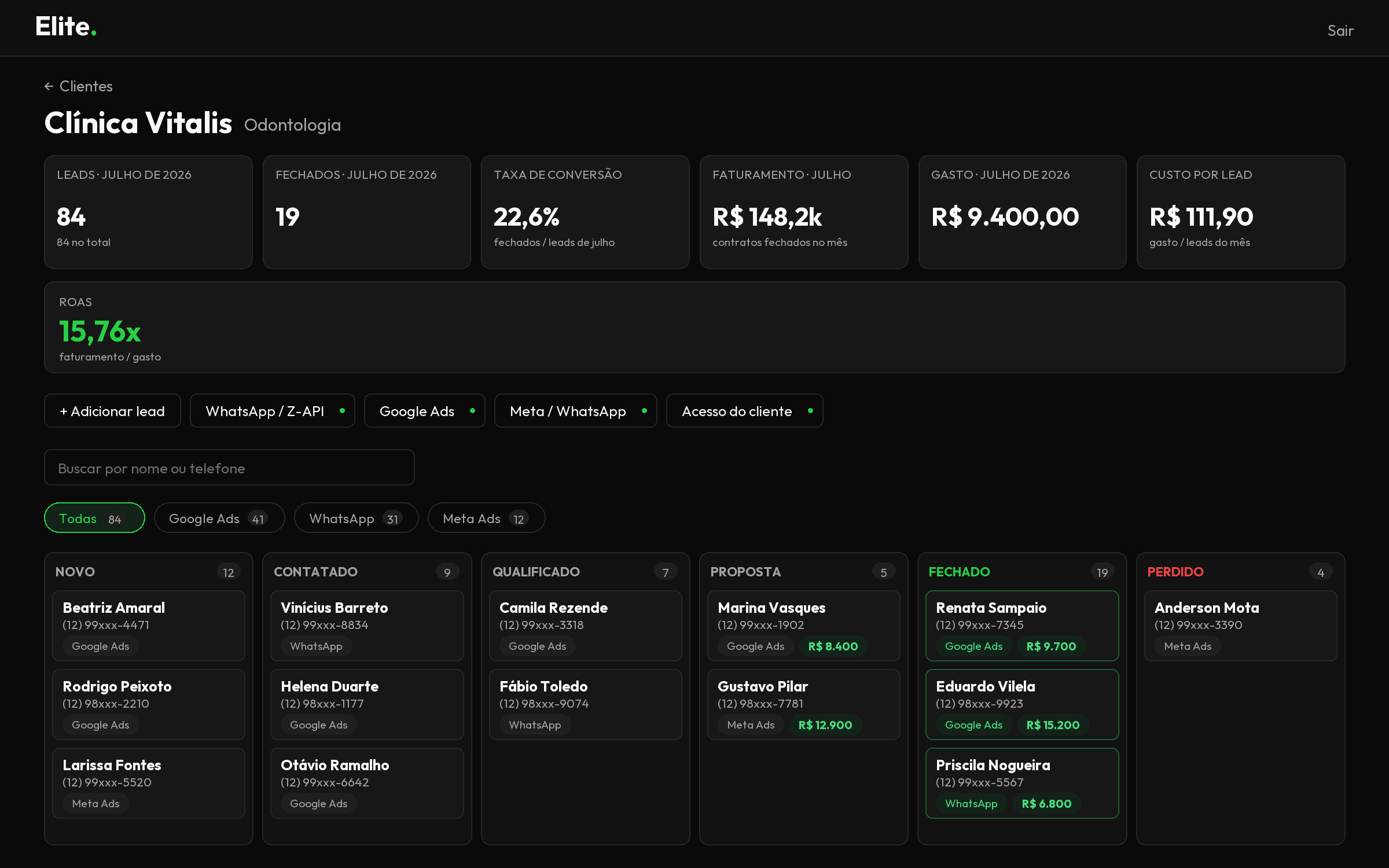
Task: Open Rodrigo Peixoto lead card
Action: (149, 704)
